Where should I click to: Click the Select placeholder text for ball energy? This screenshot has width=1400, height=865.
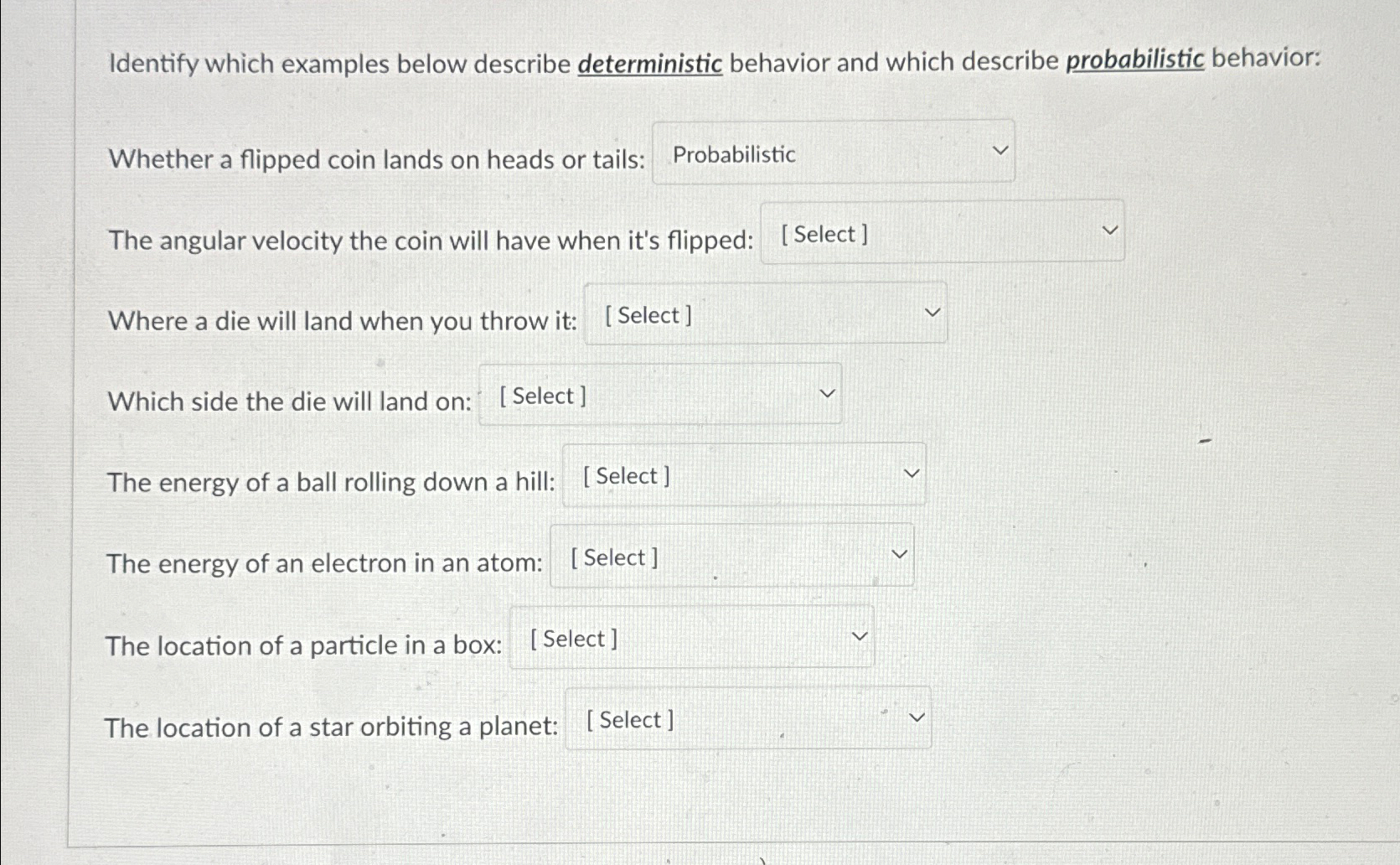[624, 476]
